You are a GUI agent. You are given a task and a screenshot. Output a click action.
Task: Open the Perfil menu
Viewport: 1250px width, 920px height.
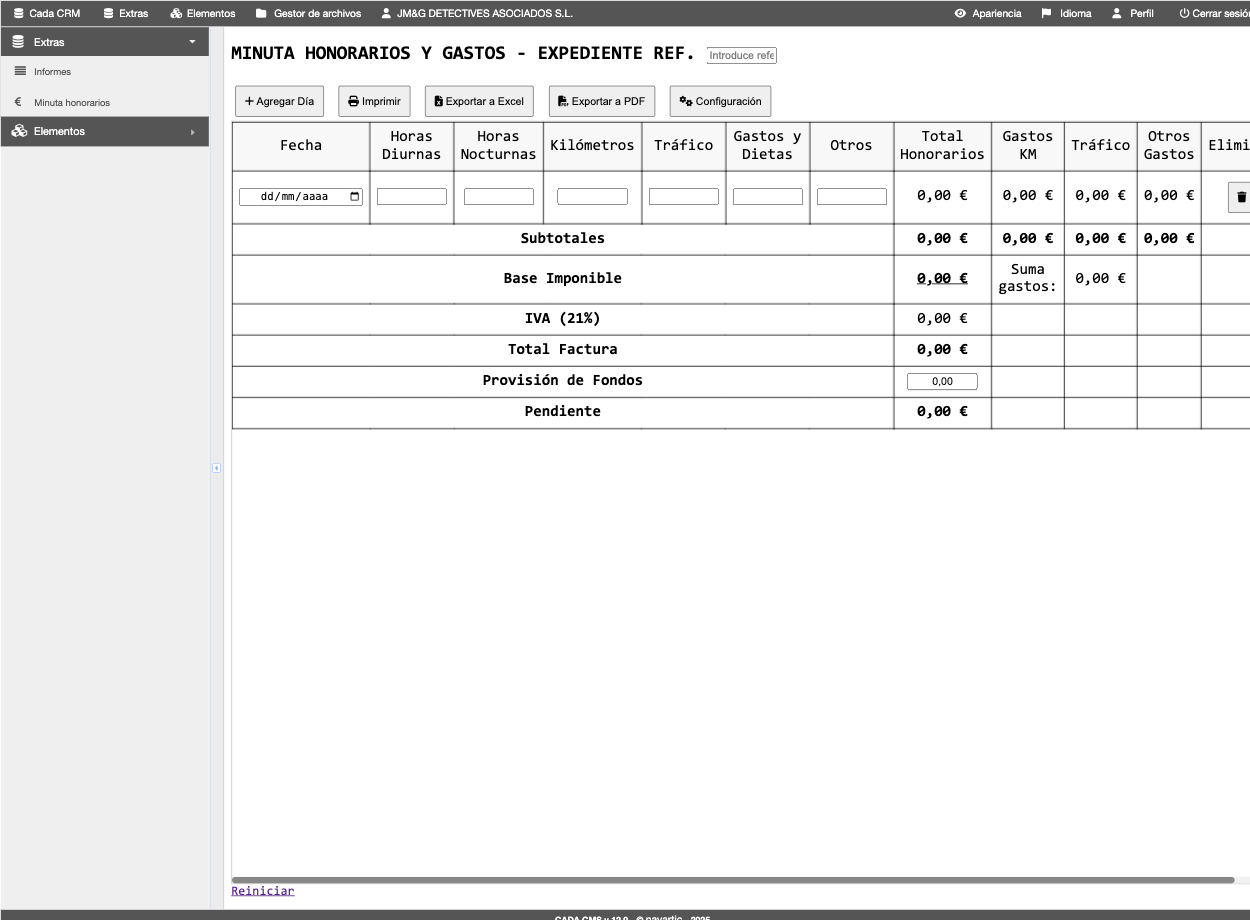(x=1133, y=13)
